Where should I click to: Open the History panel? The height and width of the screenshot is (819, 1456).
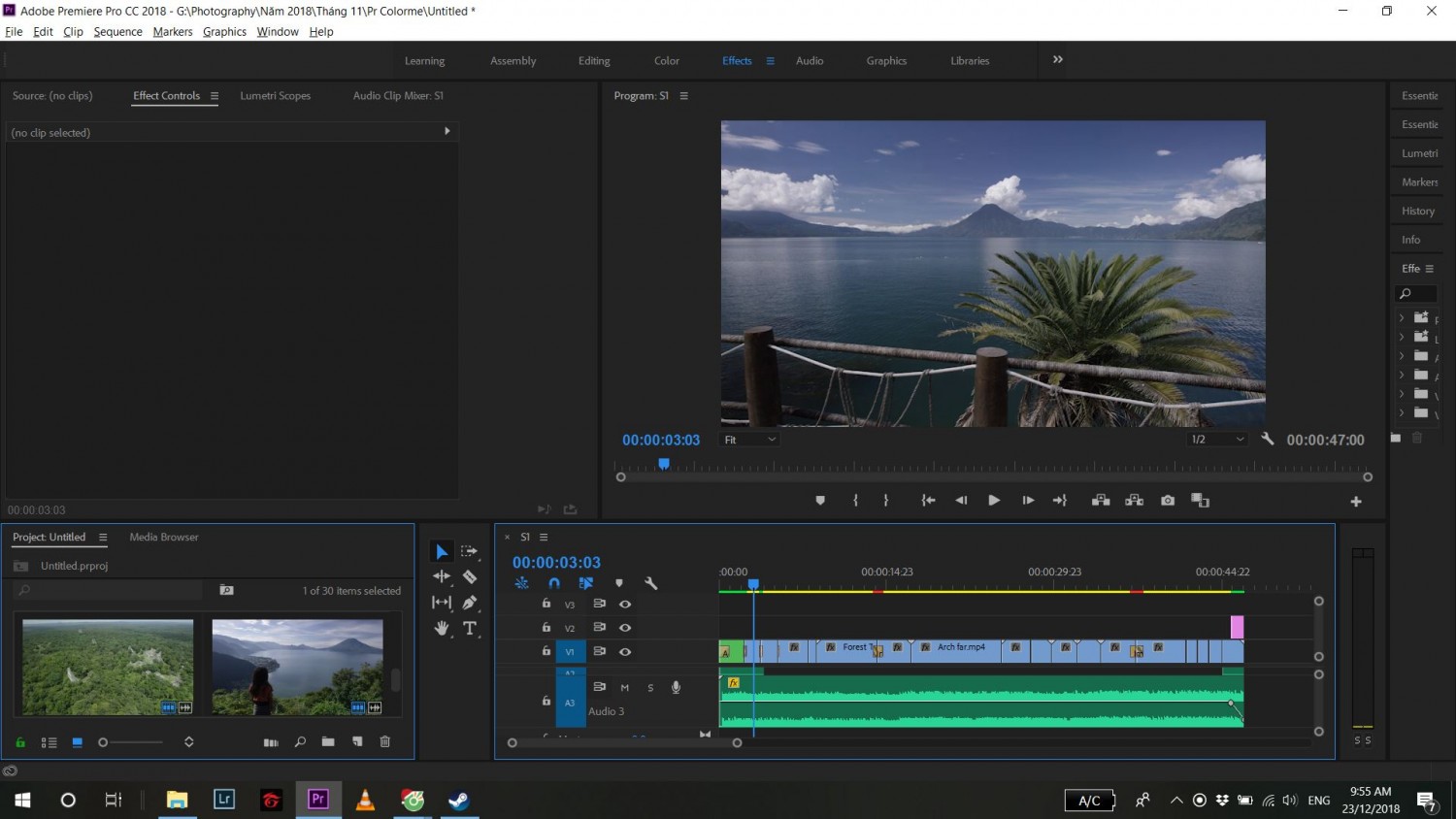[x=1418, y=211]
